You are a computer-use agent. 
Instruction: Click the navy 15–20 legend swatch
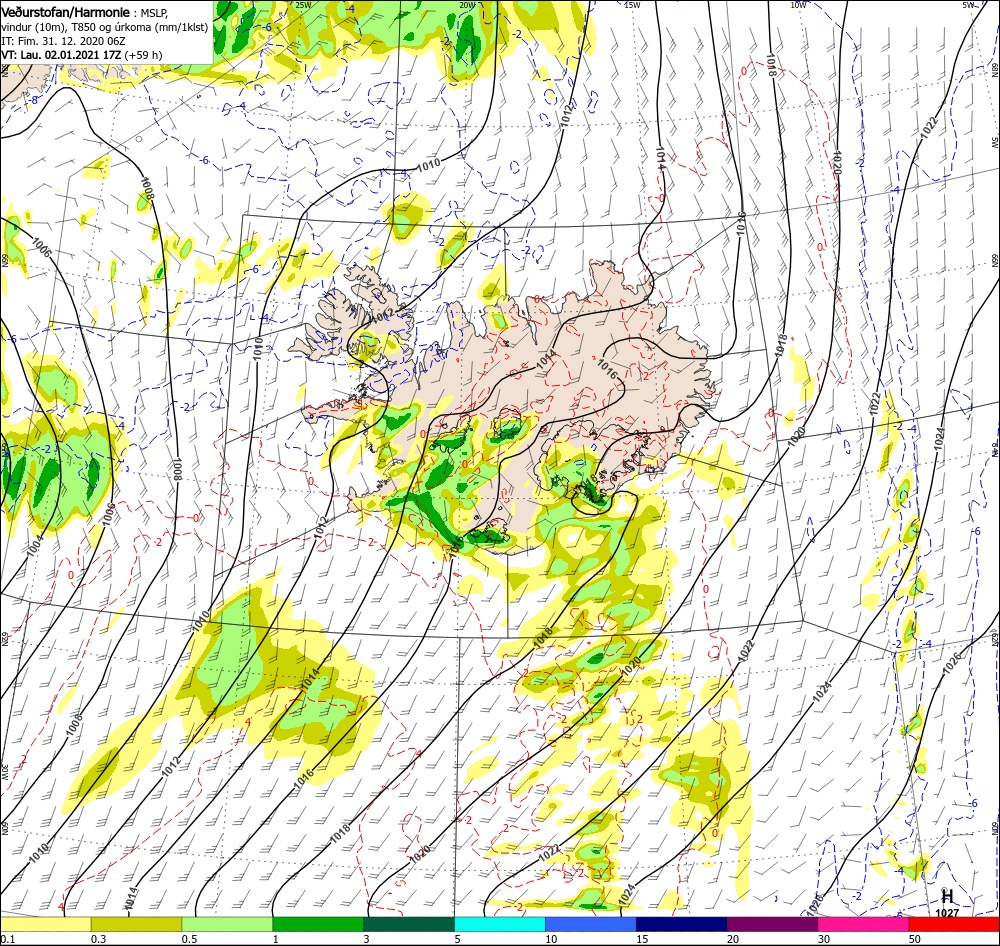point(681,924)
